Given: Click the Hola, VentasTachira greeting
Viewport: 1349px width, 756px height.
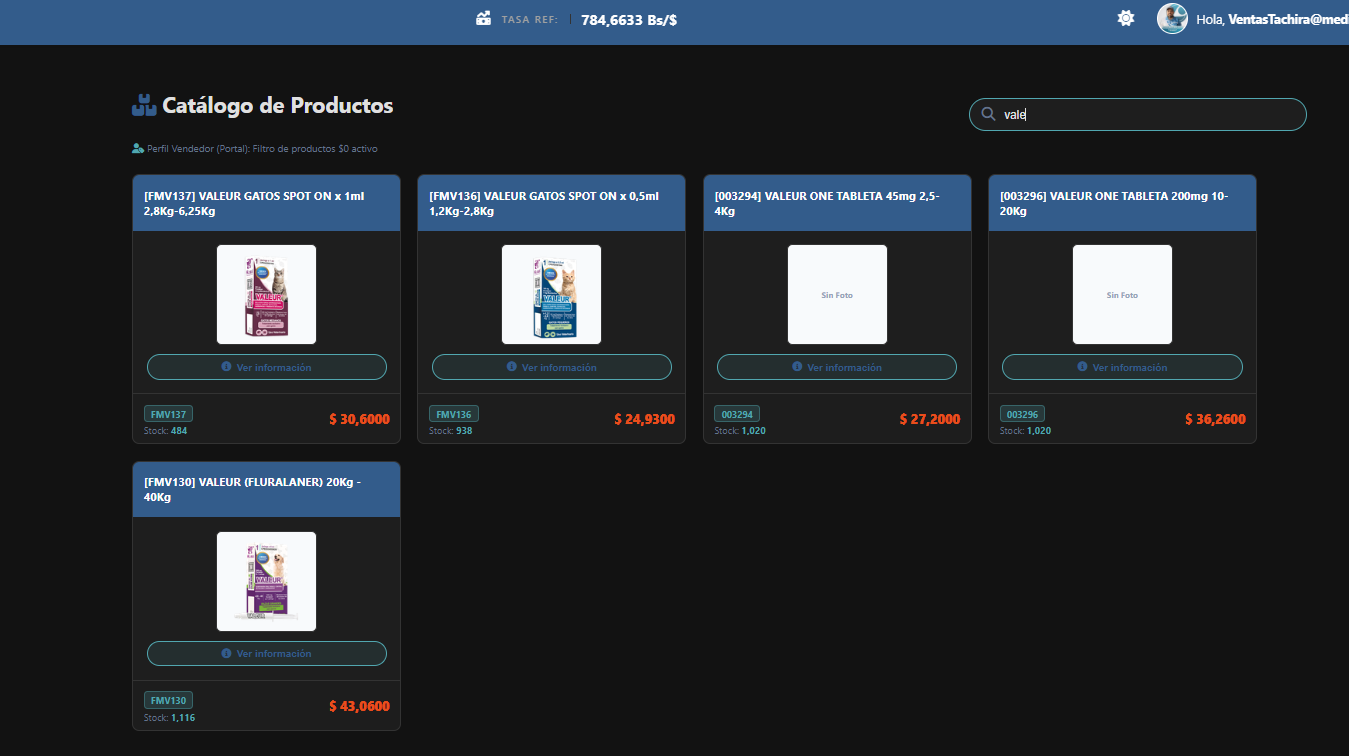Looking at the screenshot, I should pos(1272,19).
